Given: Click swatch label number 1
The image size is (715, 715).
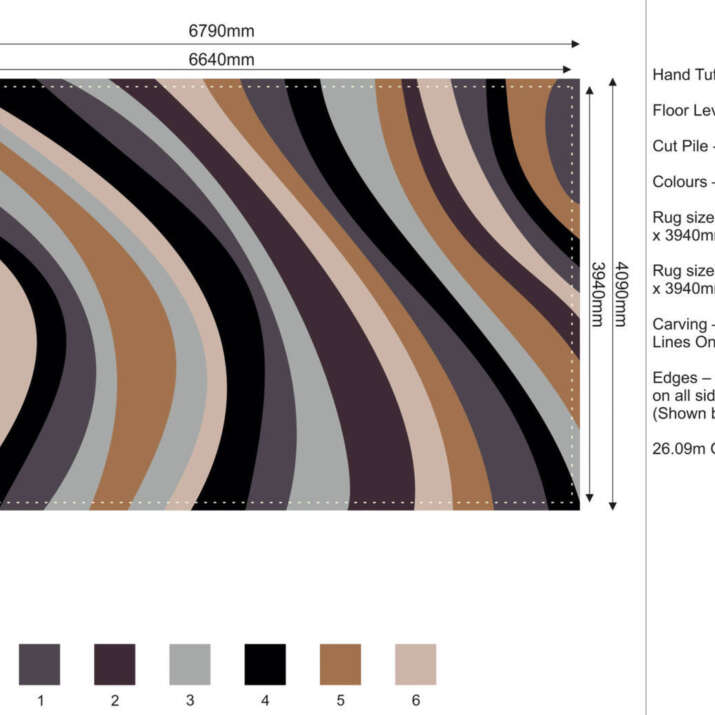Looking at the screenshot, I should tap(41, 700).
